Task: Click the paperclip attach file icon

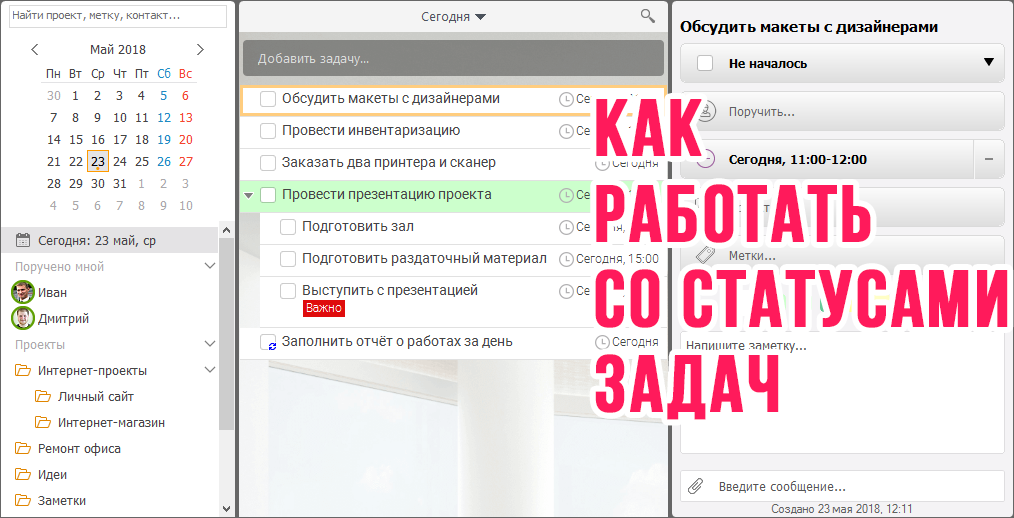Action: coord(695,486)
